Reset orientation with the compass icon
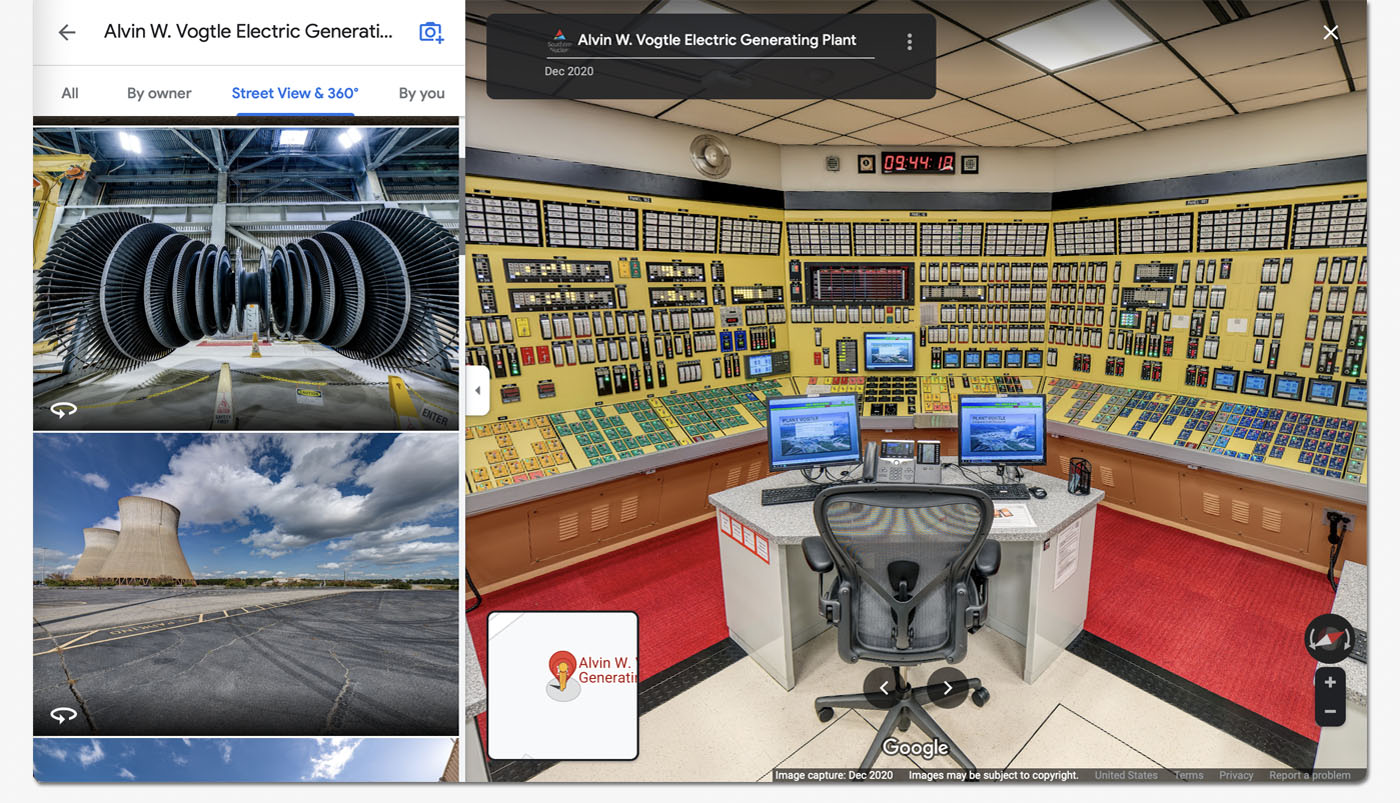 click(x=1329, y=639)
